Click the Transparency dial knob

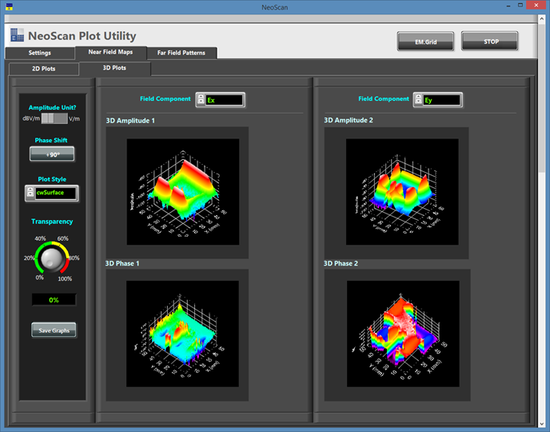click(x=52, y=259)
